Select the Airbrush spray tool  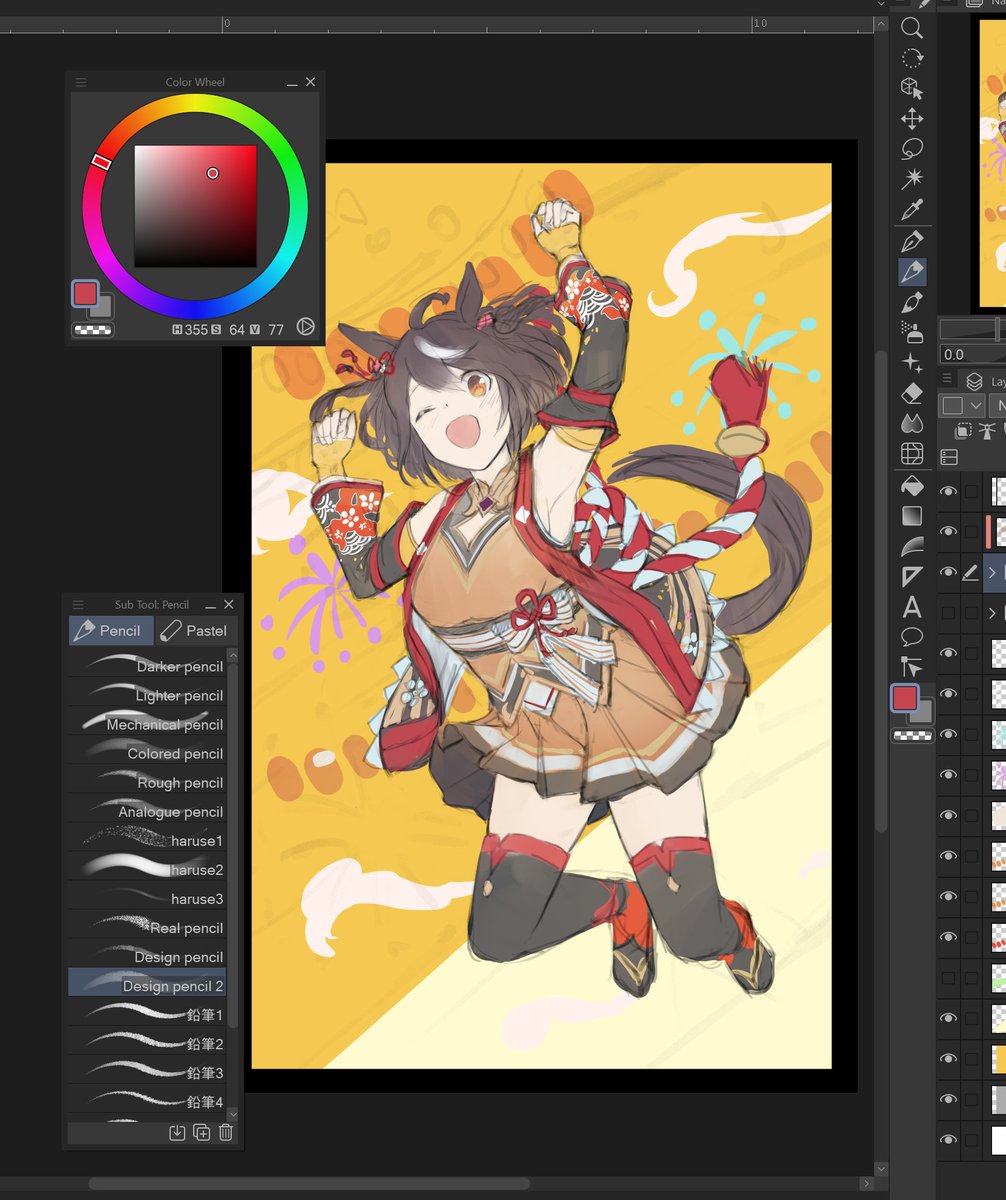[x=912, y=332]
